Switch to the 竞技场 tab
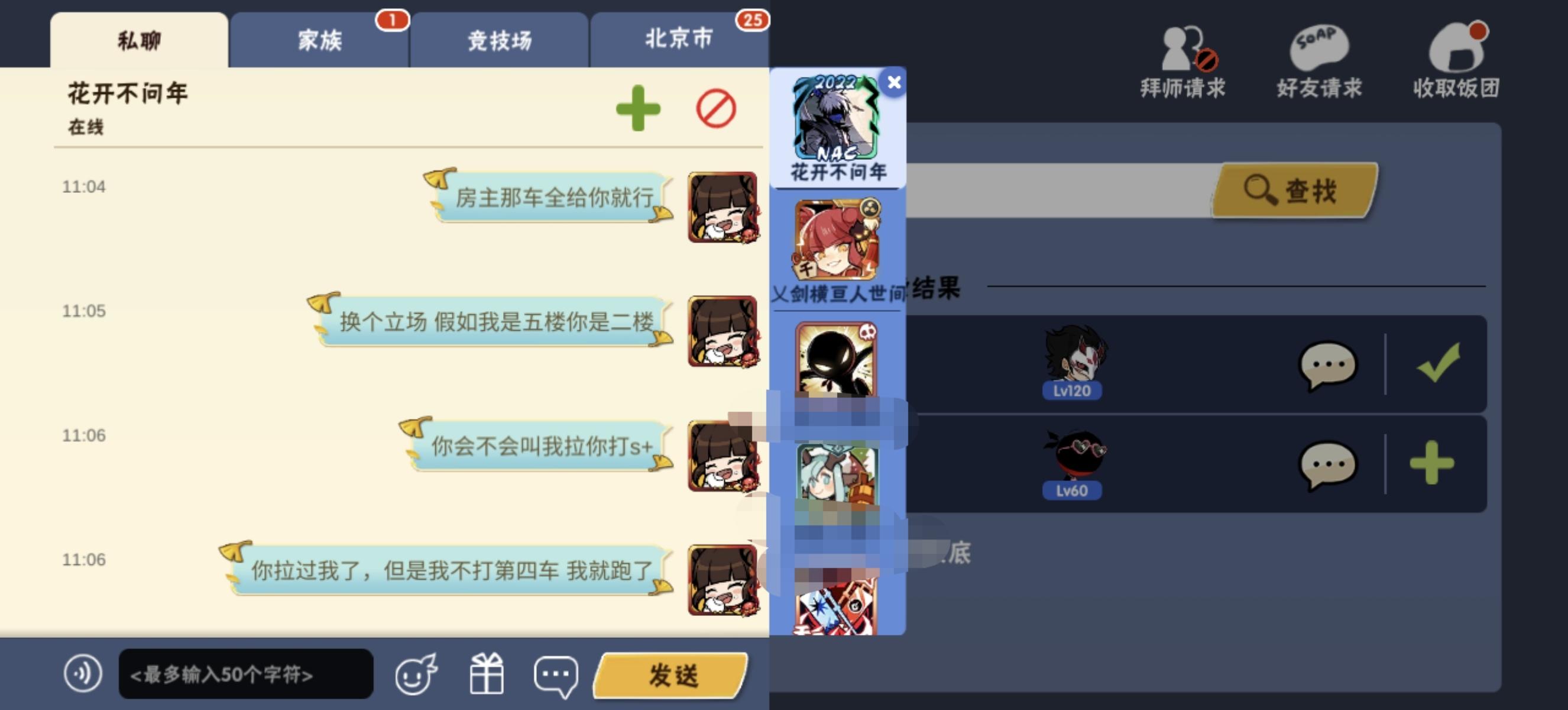1568x710 pixels. 499,40
